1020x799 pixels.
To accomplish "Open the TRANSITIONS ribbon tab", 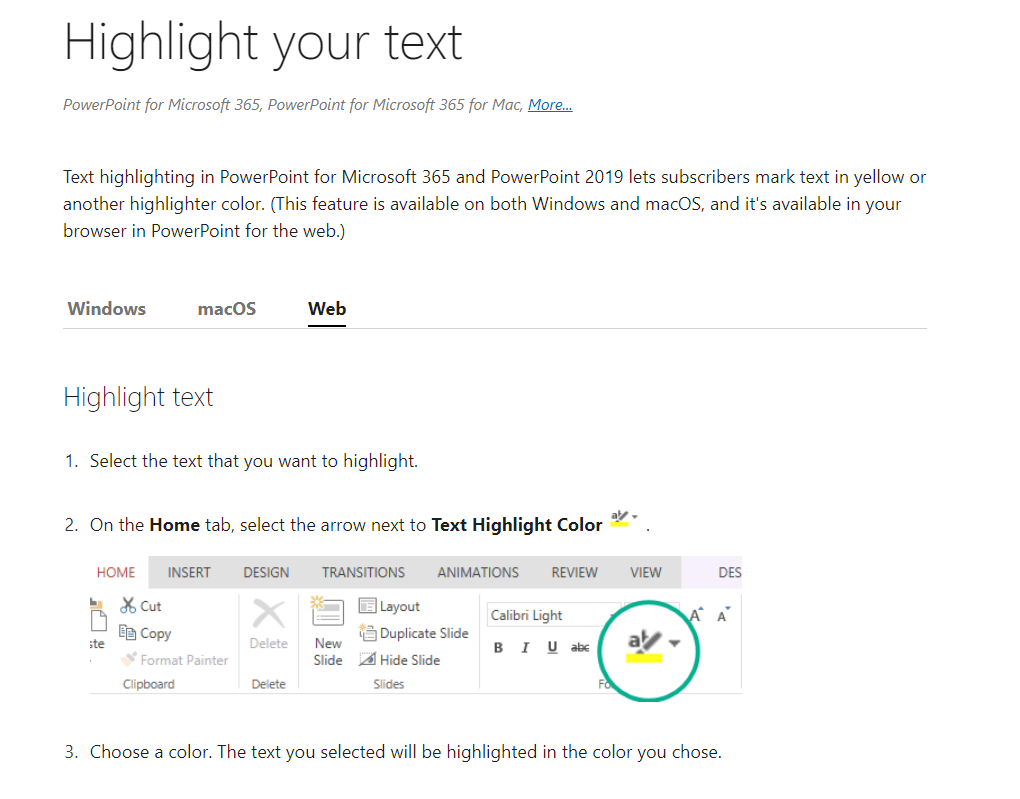I will [x=363, y=573].
